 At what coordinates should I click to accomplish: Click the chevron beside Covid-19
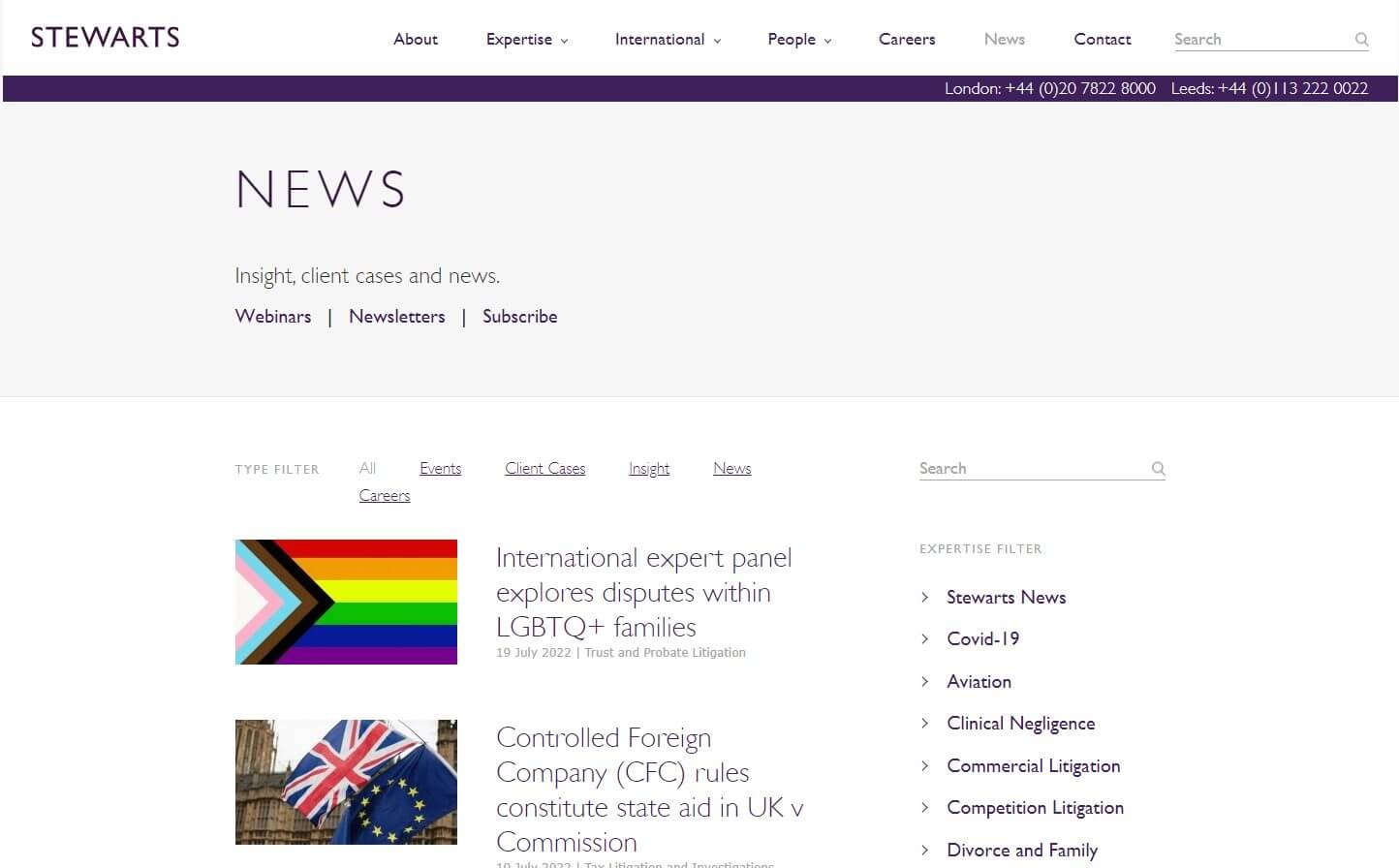pos(924,639)
